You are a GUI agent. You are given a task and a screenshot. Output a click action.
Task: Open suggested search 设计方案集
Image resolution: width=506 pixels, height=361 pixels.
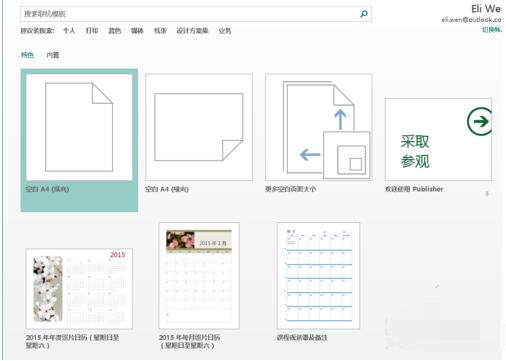[x=192, y=31]
